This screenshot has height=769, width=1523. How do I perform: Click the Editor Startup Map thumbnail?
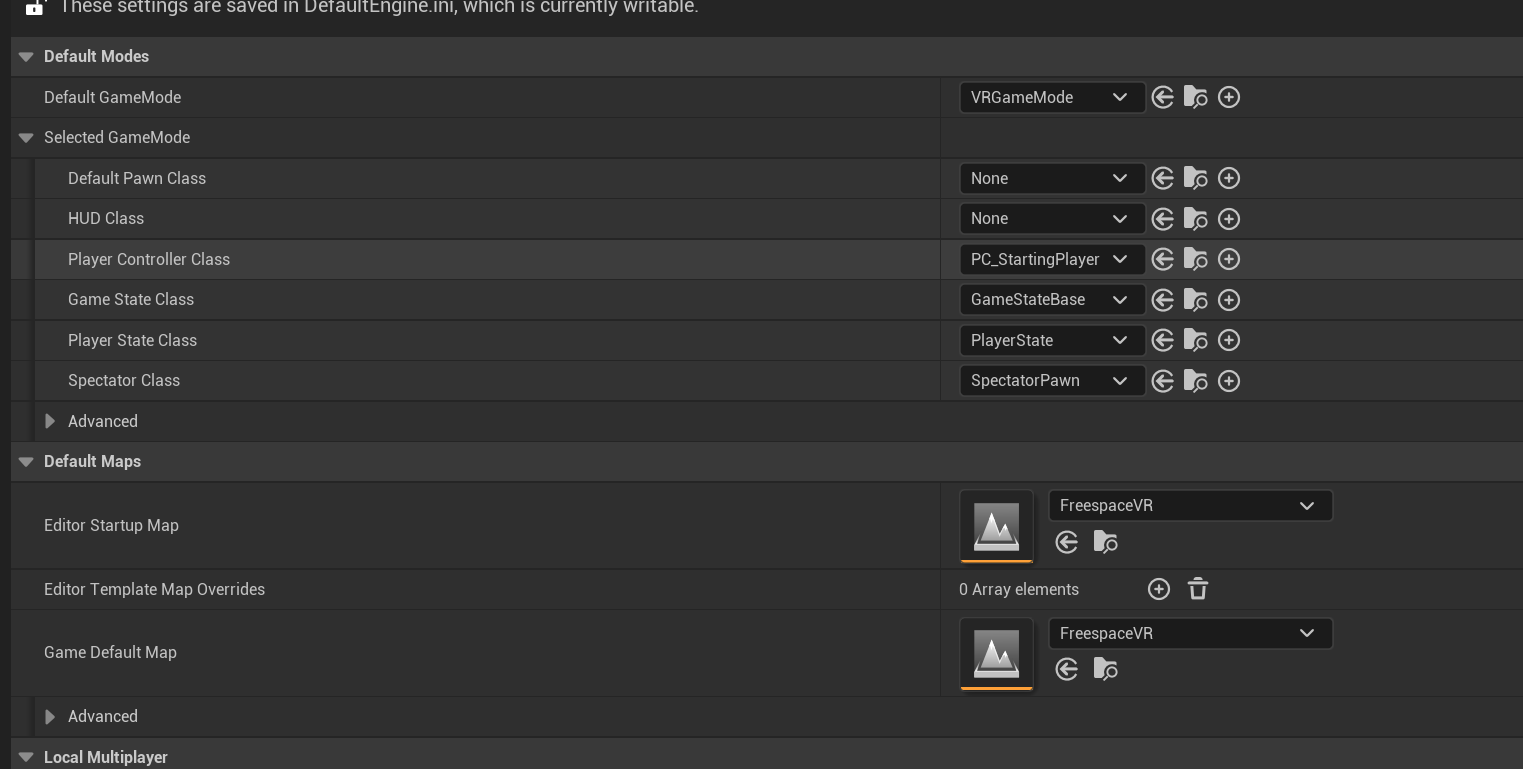point(996,526)
